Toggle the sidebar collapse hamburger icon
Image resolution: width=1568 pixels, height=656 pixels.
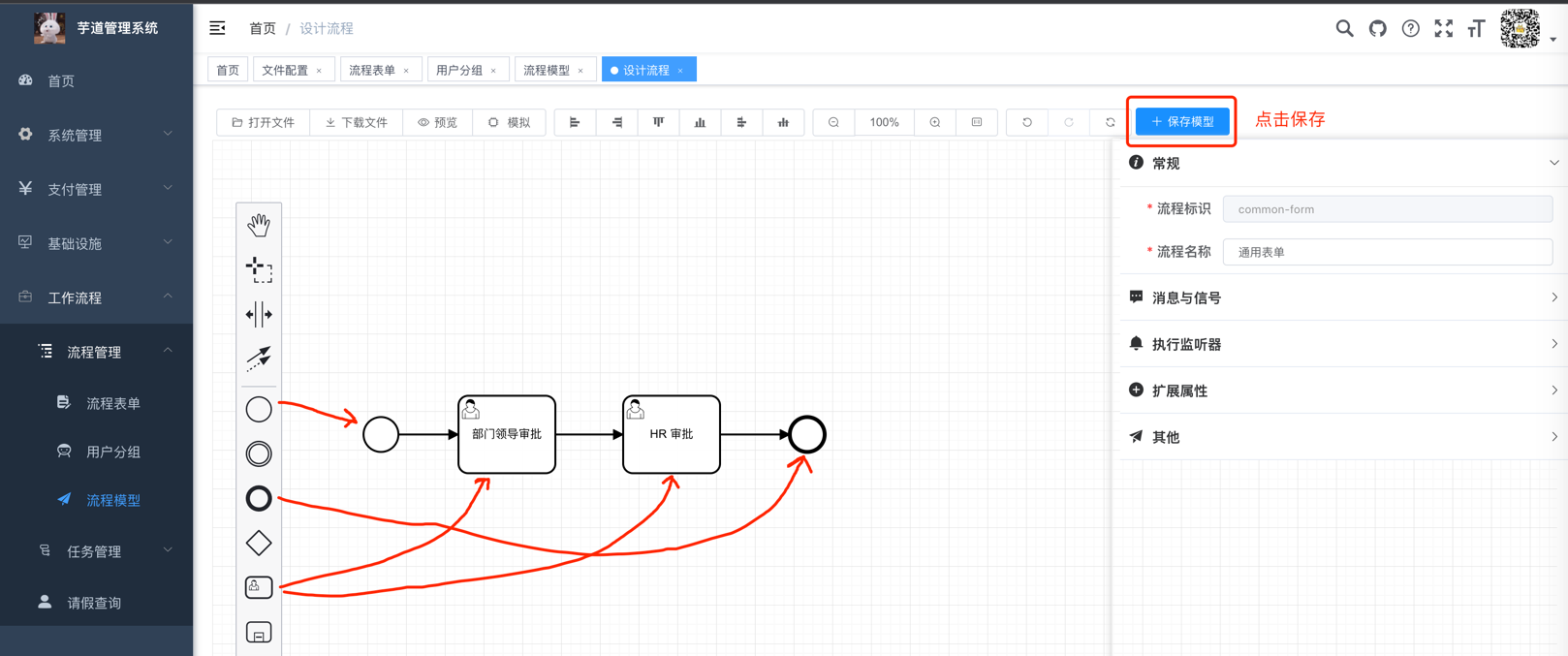[x=218, y=29]
